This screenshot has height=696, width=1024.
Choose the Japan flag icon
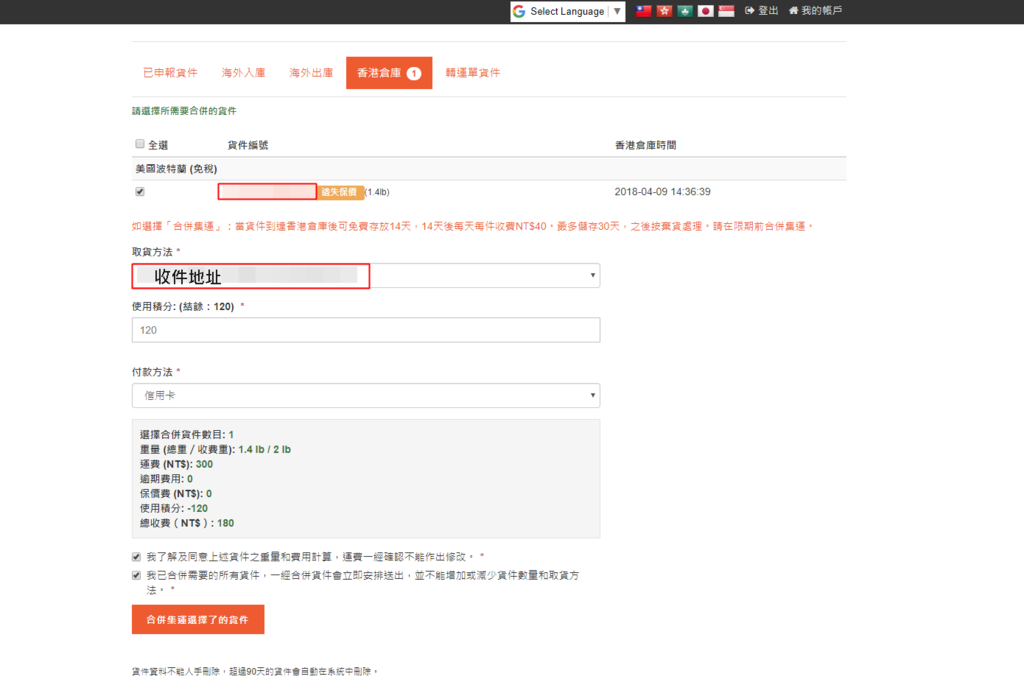[705, 11]
